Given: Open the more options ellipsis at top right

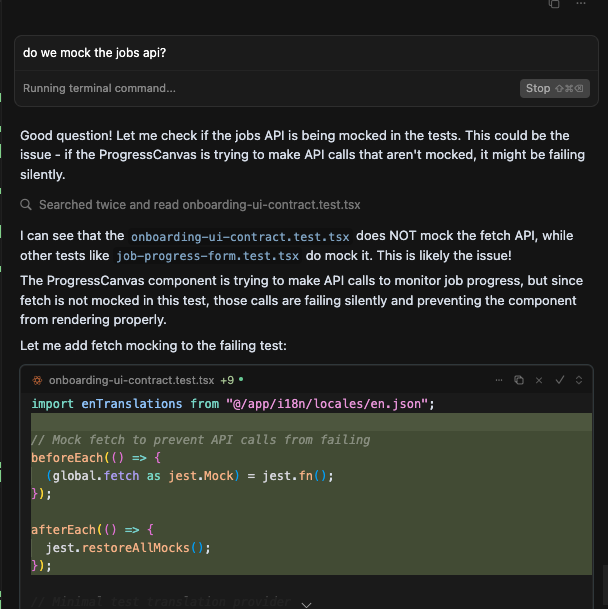Looking at the screenshot, I should pyautogui.click(x=581, y=3).
